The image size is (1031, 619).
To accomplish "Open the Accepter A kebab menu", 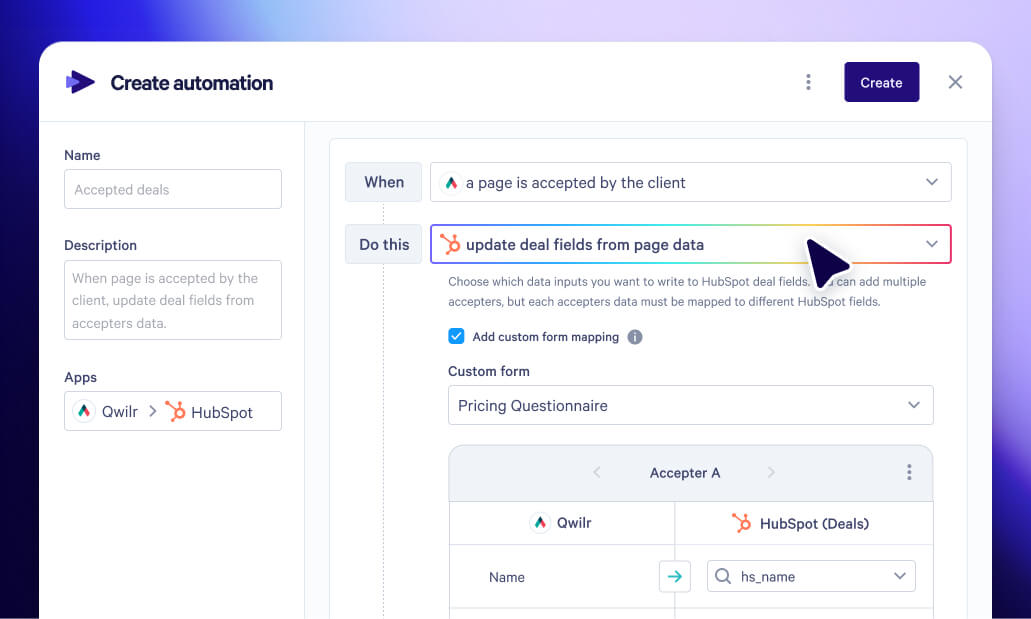I will point(909,472).
